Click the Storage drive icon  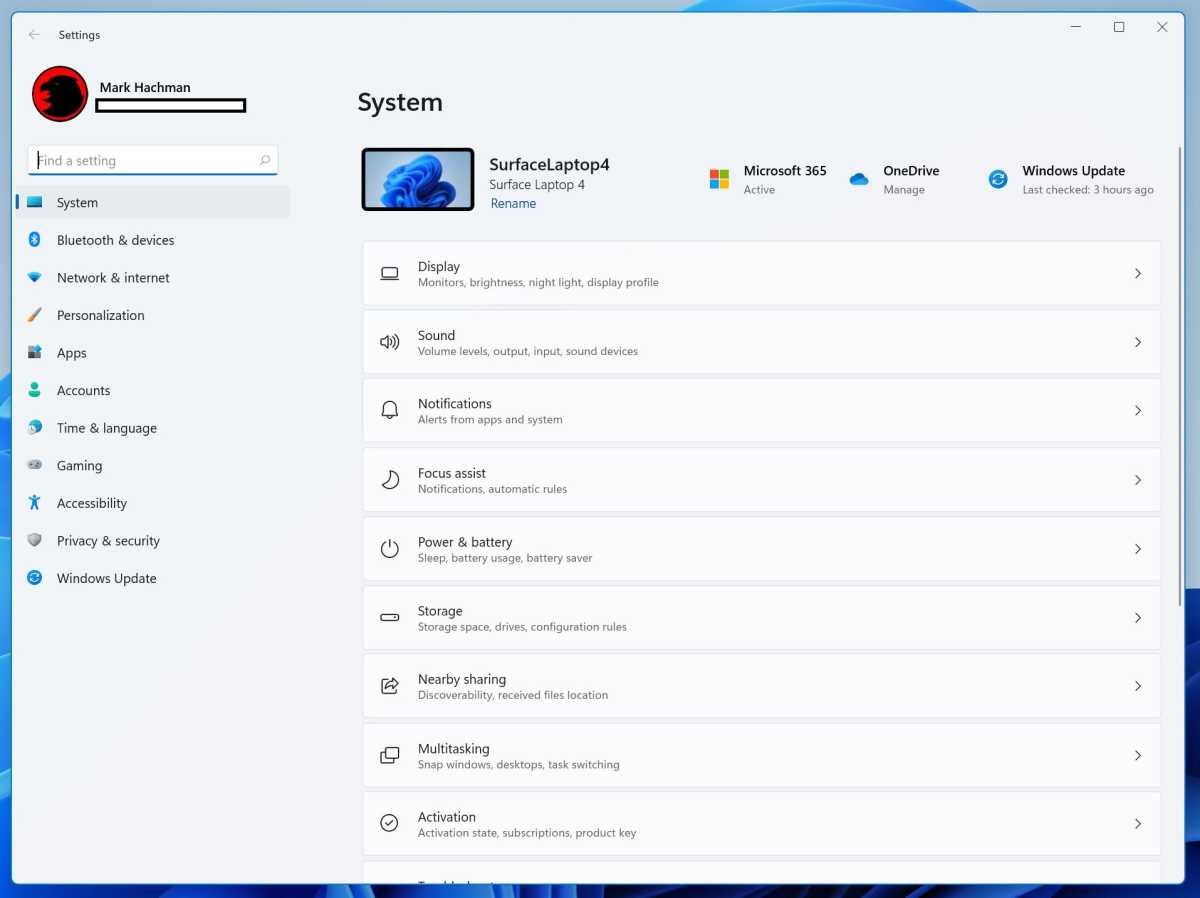pos(390,618)
